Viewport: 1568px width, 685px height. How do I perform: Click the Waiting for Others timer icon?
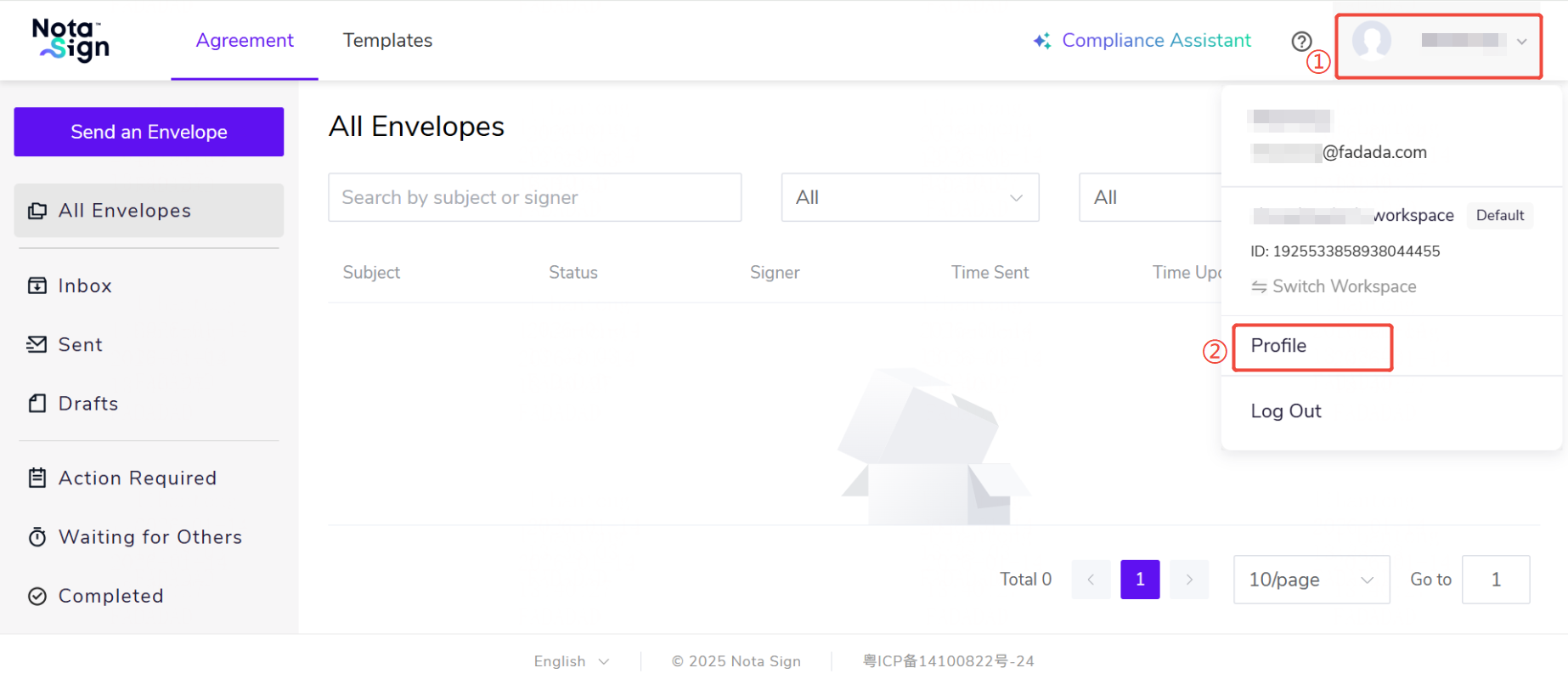tap(37, 537)
